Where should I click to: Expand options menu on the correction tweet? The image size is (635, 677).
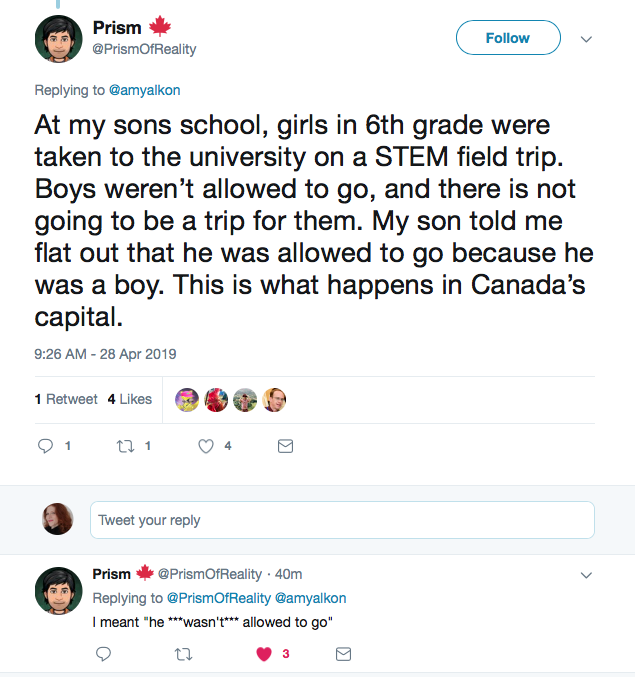[x=587, y=575]
